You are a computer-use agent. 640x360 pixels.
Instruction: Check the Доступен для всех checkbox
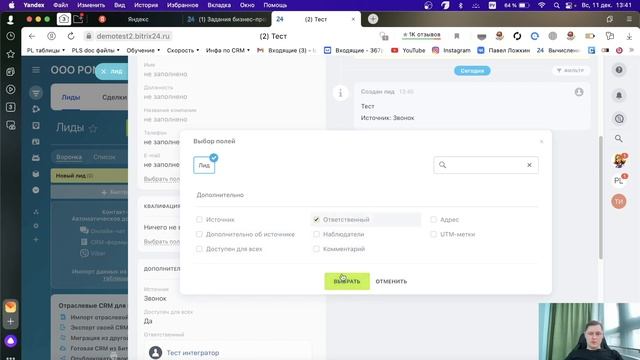click(199, 249)
